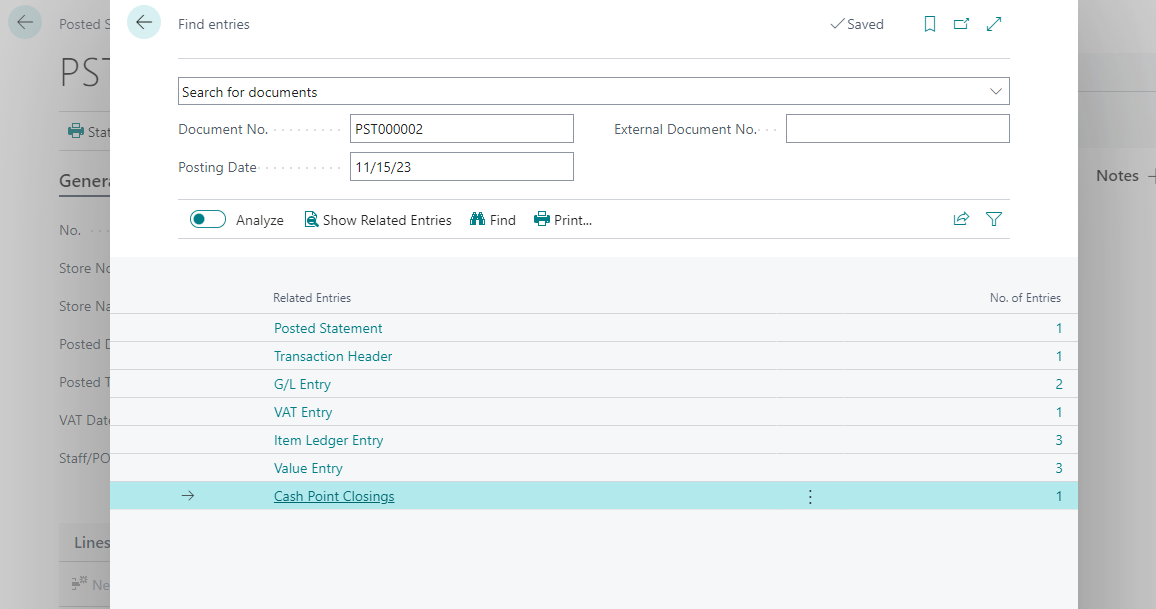
Task: Expand the Search for documents dropdown
Action: coord(995,91)
